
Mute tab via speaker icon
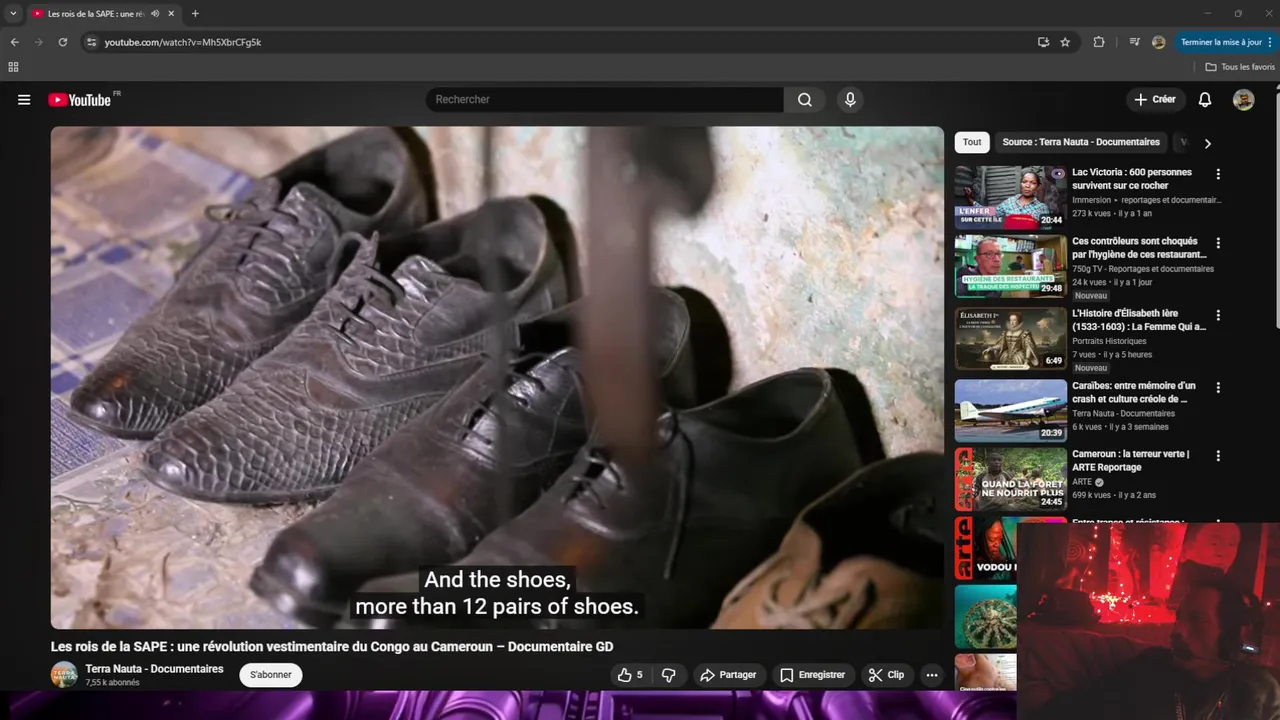pyautogui.click(x=155, y=14)
